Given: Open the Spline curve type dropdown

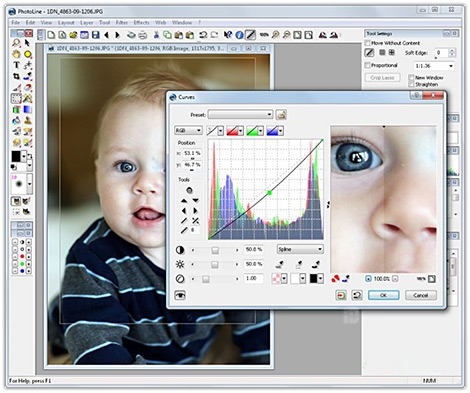Looking at the screenshot, I should [300, 249].
